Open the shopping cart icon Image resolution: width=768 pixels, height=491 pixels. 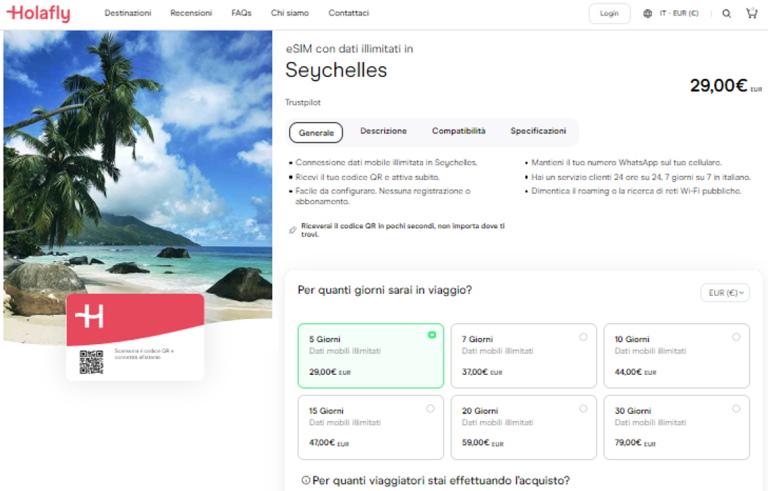tap(751, 13)
